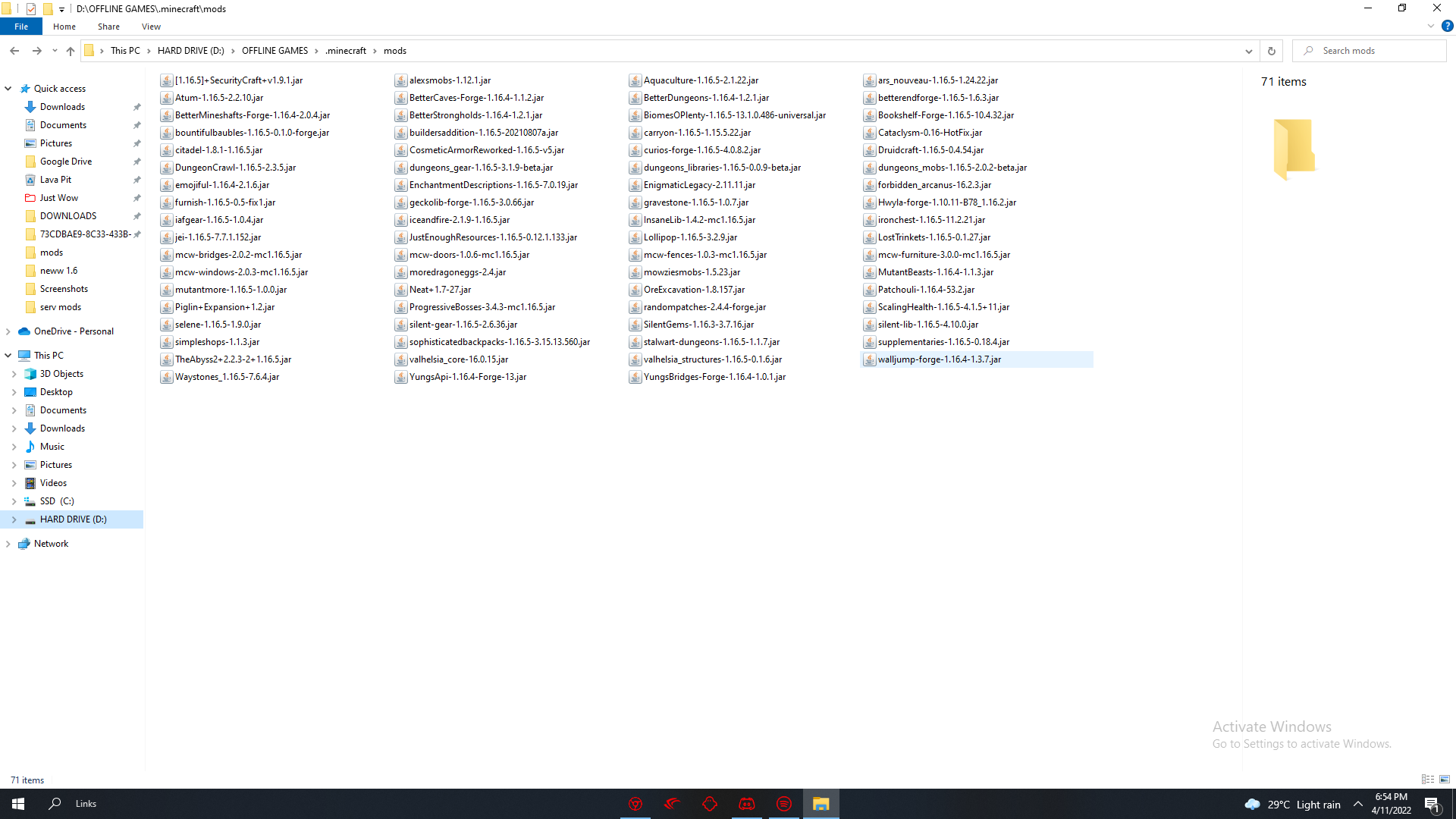Expand OneDrive - Personal node
The image size is (1456, 819).
tap(8, 331)
